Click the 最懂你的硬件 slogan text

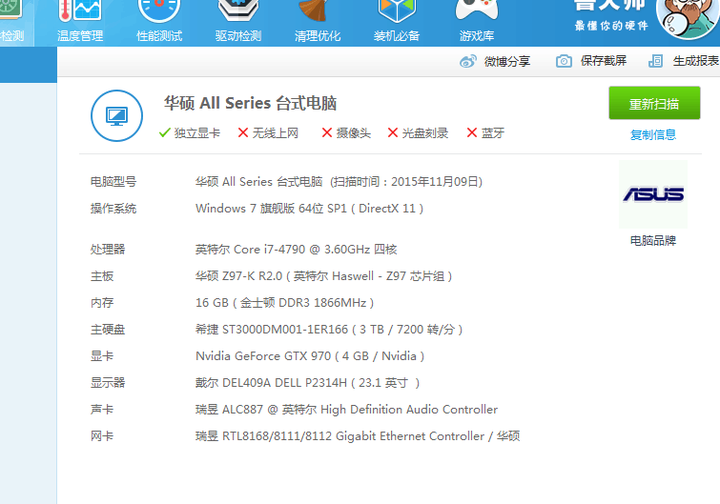pyautogui.click(x=611, y=26)
